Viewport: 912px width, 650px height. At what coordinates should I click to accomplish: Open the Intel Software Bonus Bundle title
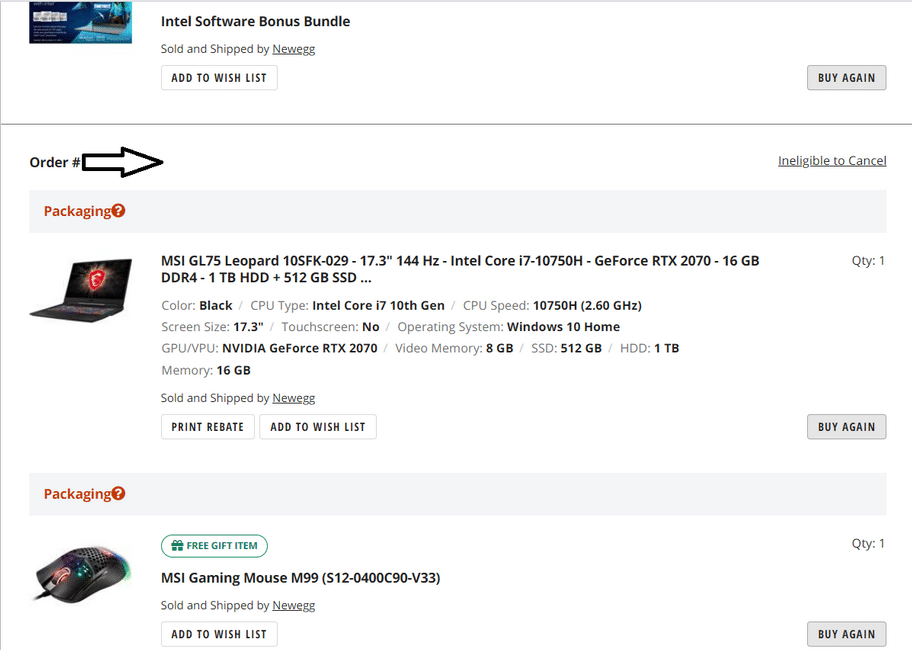(x=255, y=22)
